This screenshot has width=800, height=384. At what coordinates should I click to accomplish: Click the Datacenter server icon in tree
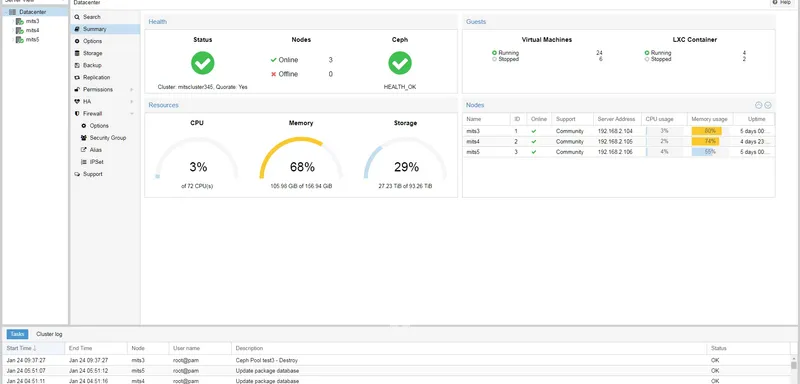coord(13,12)
